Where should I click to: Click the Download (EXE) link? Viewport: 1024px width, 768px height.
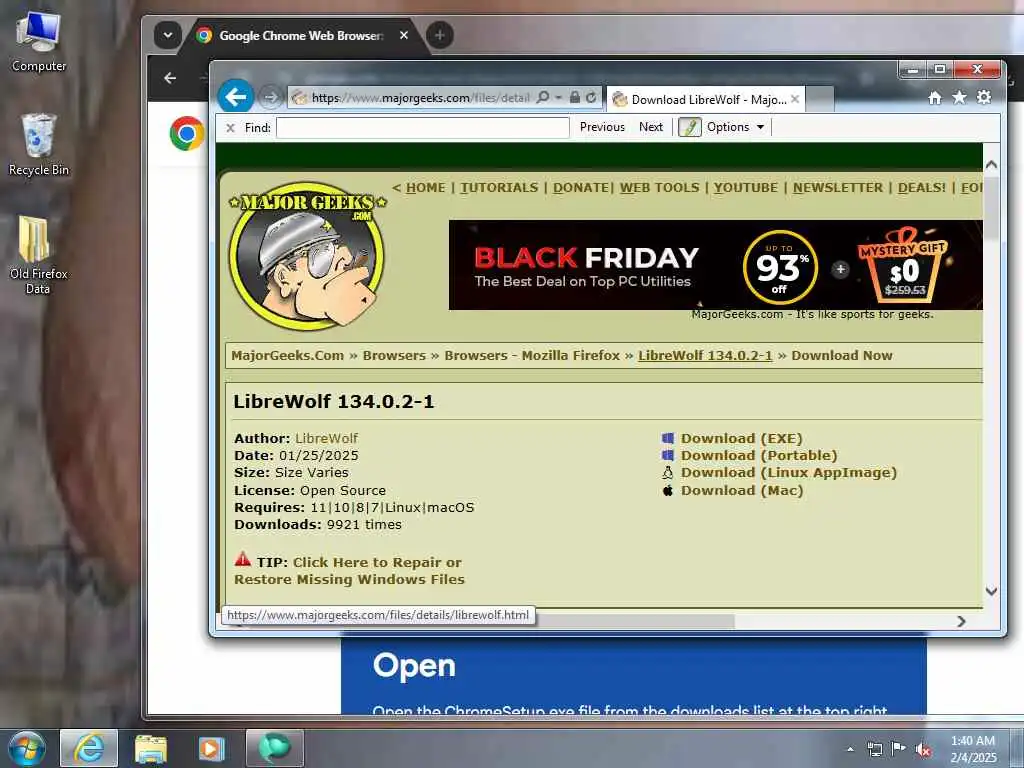(x=742, y=438)
